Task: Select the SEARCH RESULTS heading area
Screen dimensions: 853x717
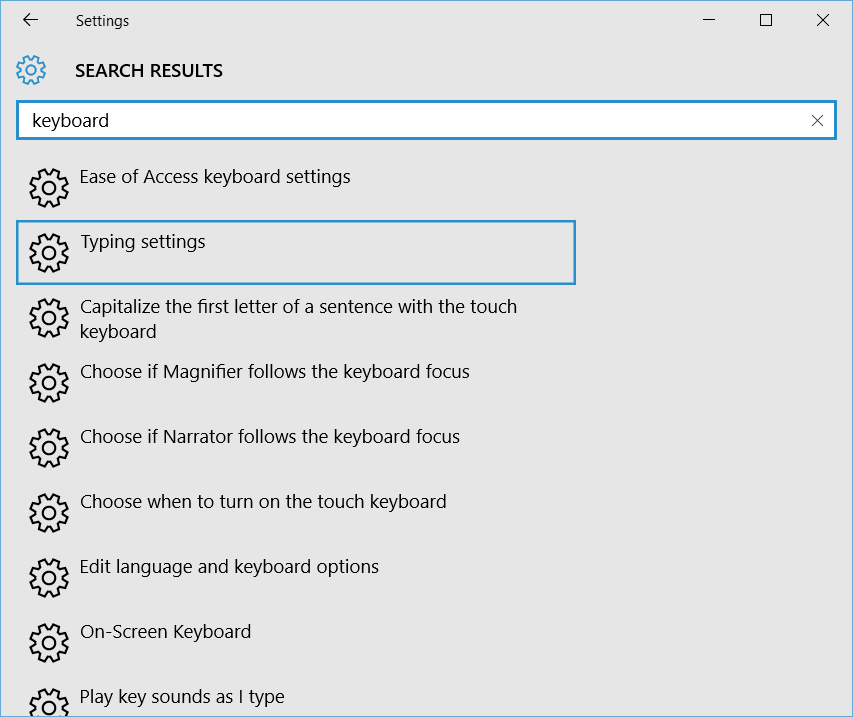Action: click(148, 70)
